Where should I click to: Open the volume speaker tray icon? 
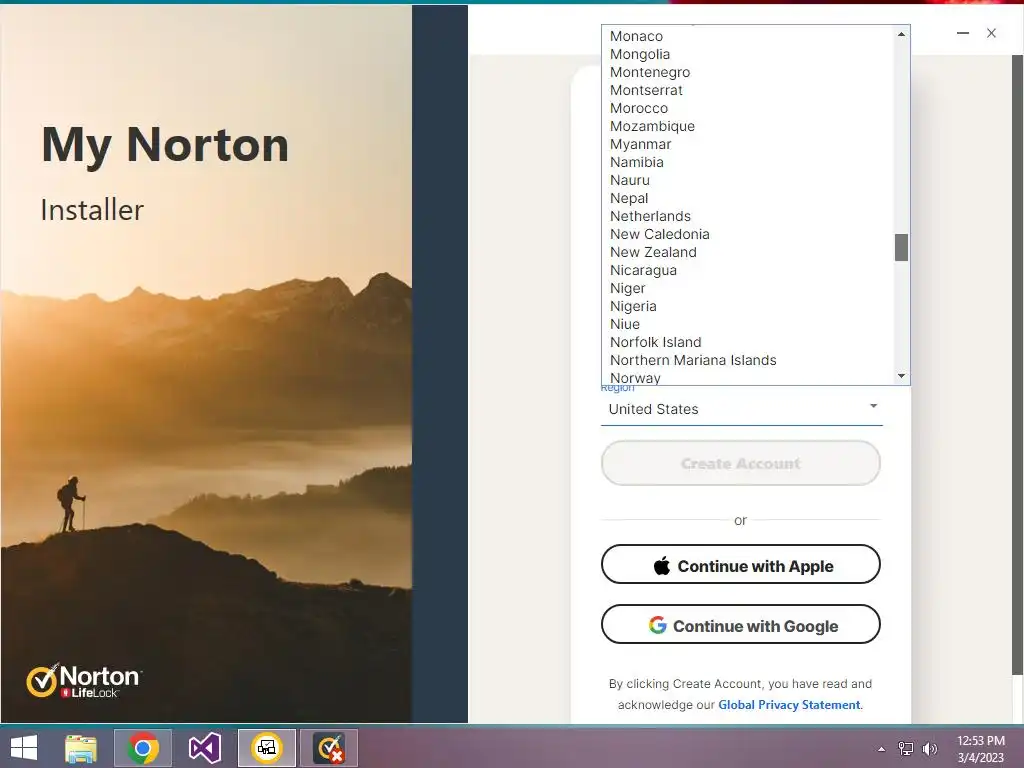tap(930, 749)
